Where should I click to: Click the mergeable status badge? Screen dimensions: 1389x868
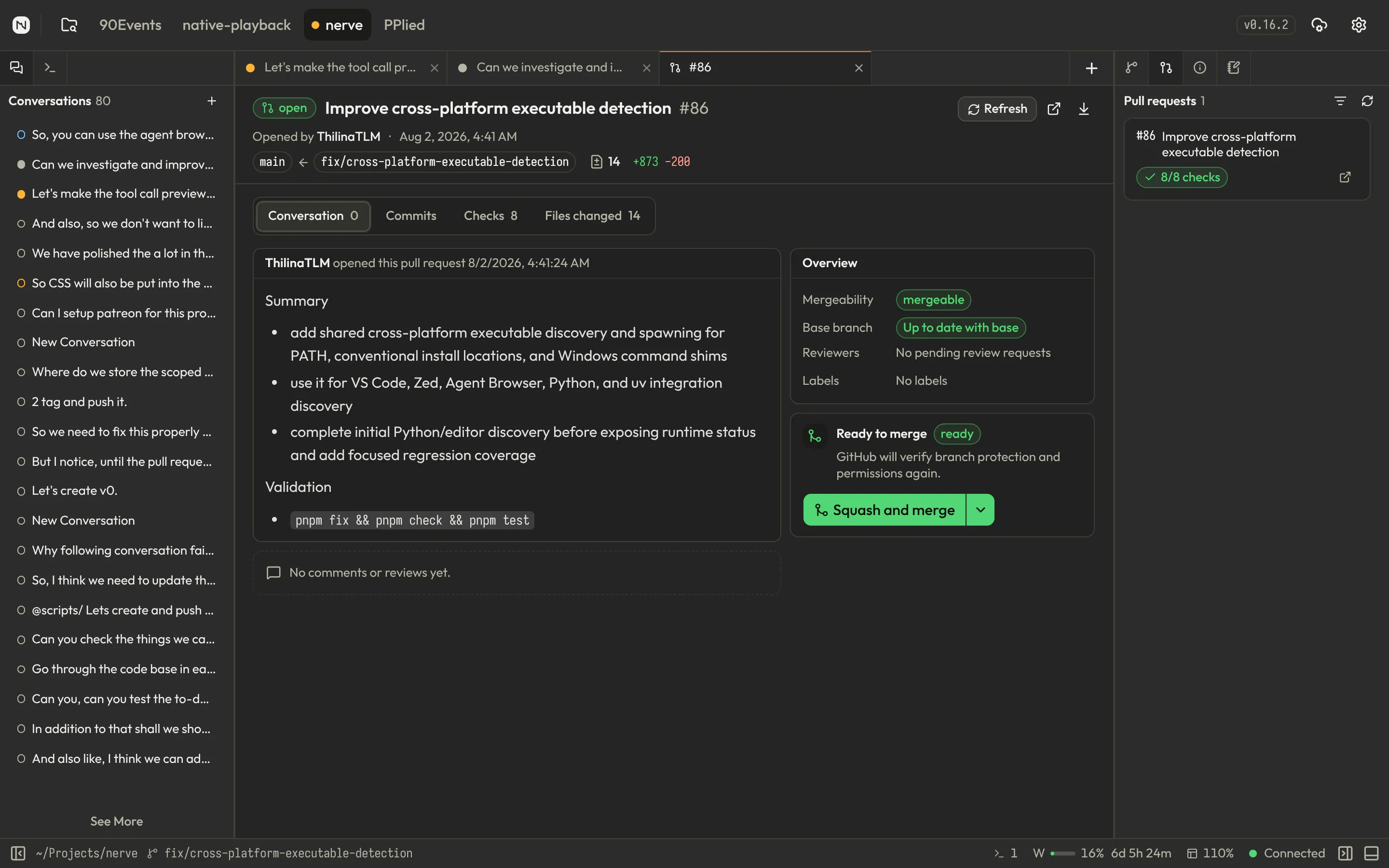pyautogui.click(x=933, y=299)
